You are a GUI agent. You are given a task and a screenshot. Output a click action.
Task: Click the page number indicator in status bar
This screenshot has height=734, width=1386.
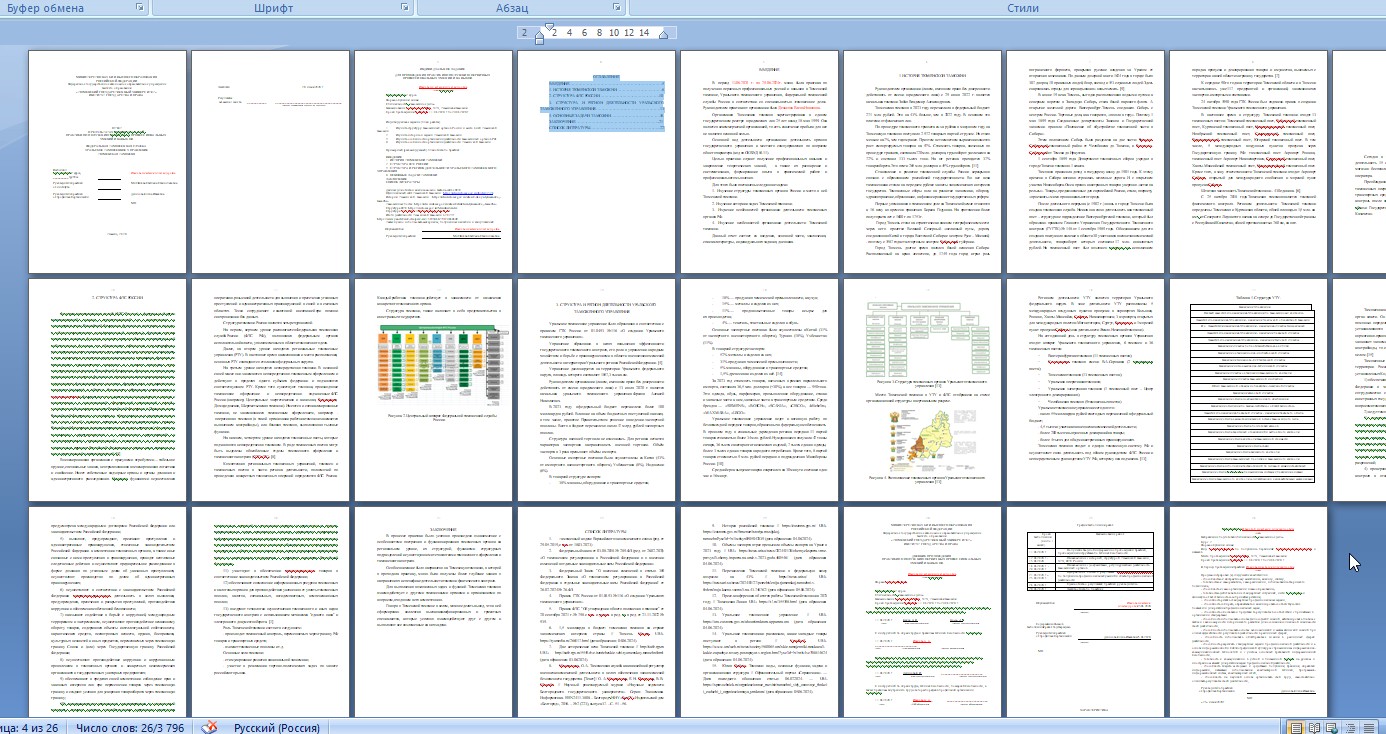pos(32,727)
